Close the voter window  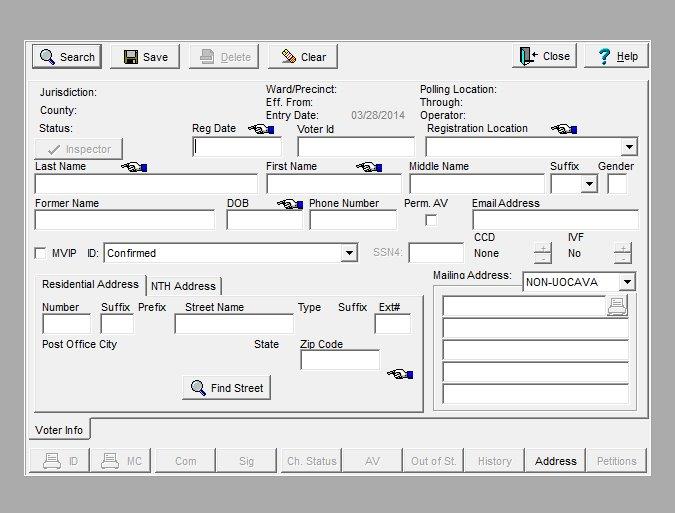545,56
